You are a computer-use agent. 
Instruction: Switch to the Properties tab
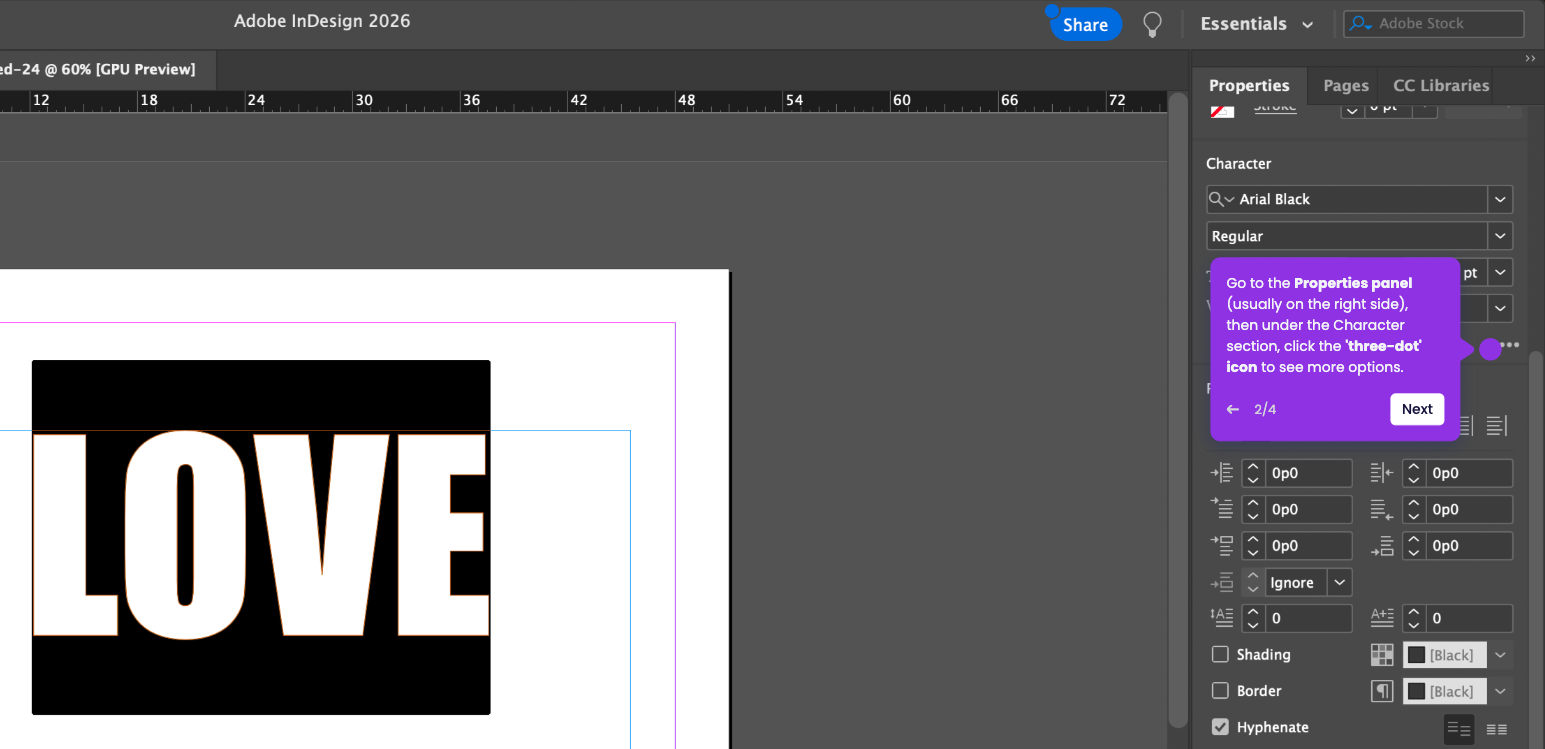pyautogui.click(x=1249, y=85)
